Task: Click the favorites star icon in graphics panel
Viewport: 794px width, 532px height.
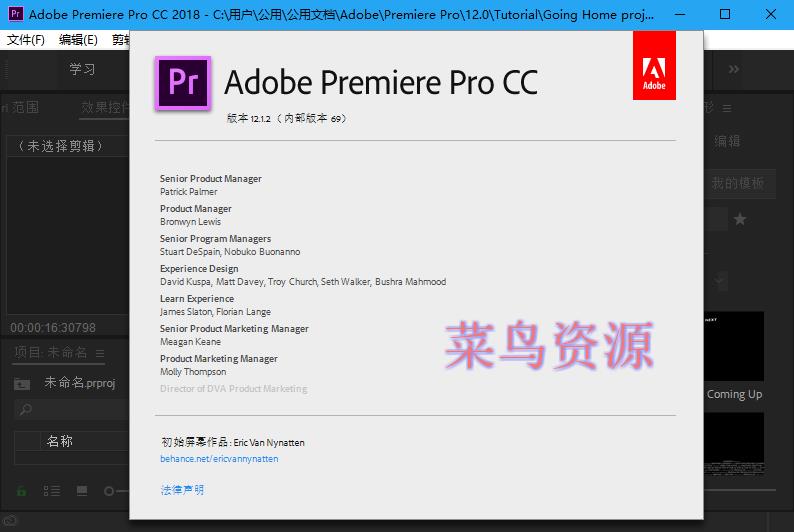Action: (740, 219)
